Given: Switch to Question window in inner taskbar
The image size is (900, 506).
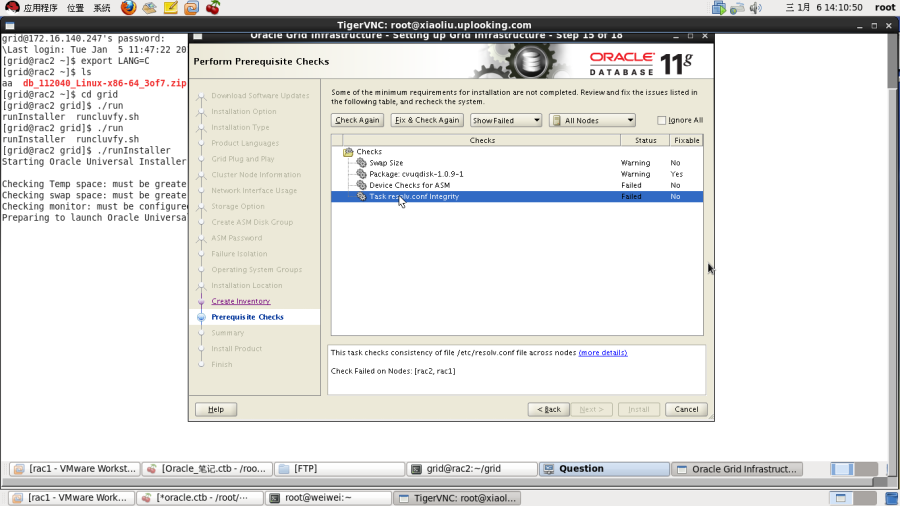Looking at the screenshot, I should point(604,469).
